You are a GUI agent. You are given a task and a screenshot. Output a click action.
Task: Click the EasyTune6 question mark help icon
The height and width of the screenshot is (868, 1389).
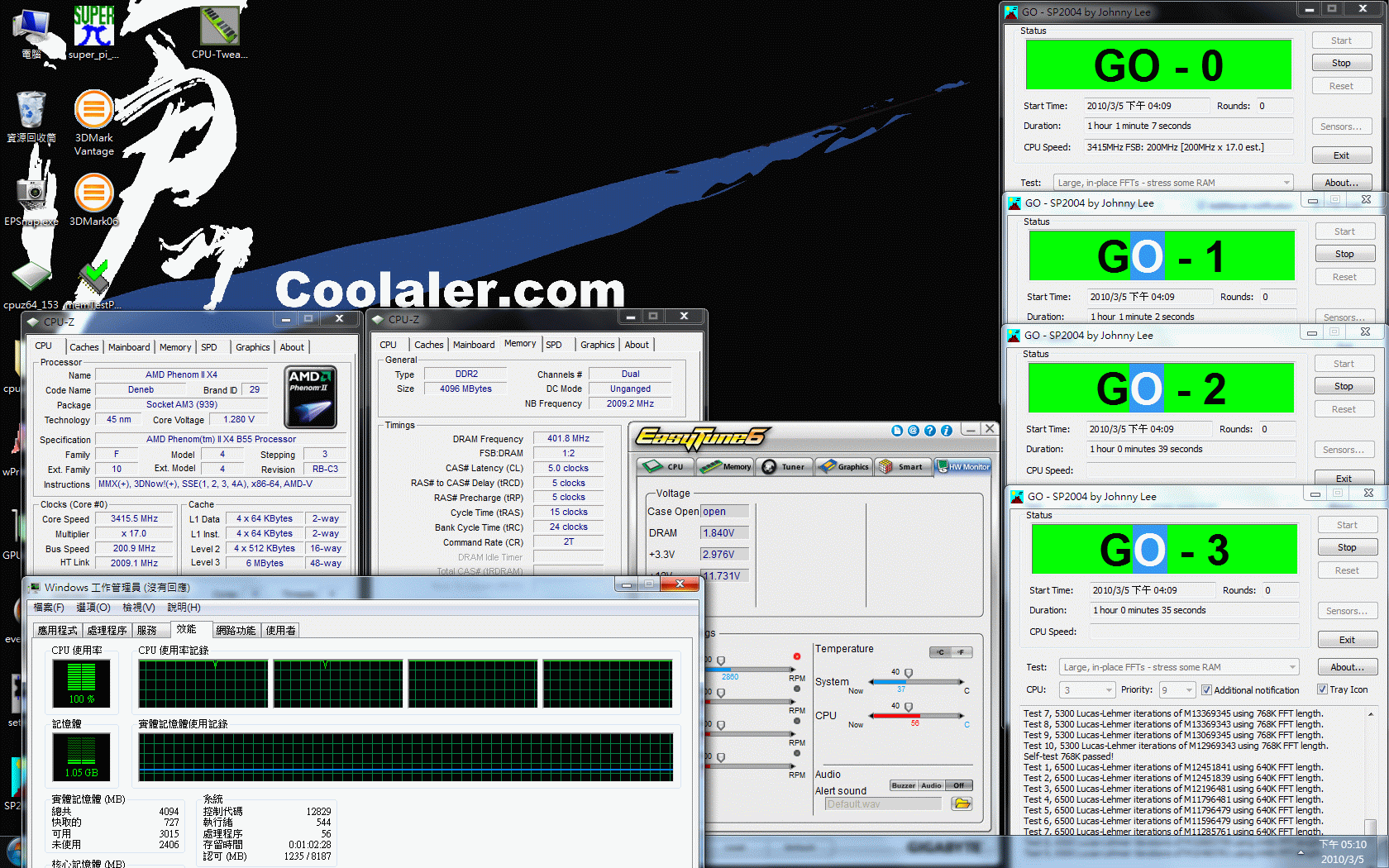[930, 431]
